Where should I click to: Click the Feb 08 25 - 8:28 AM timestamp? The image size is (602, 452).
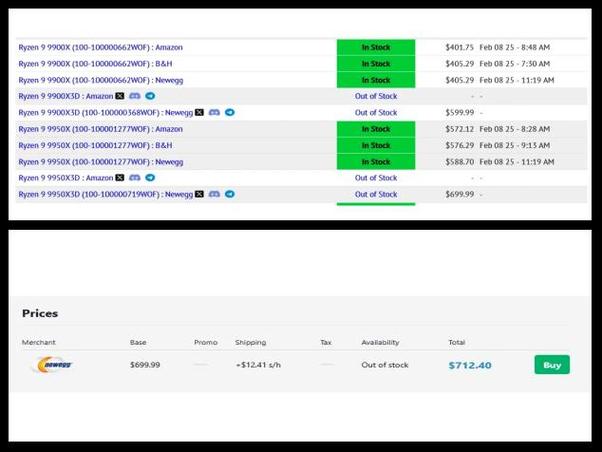(514, 129)
